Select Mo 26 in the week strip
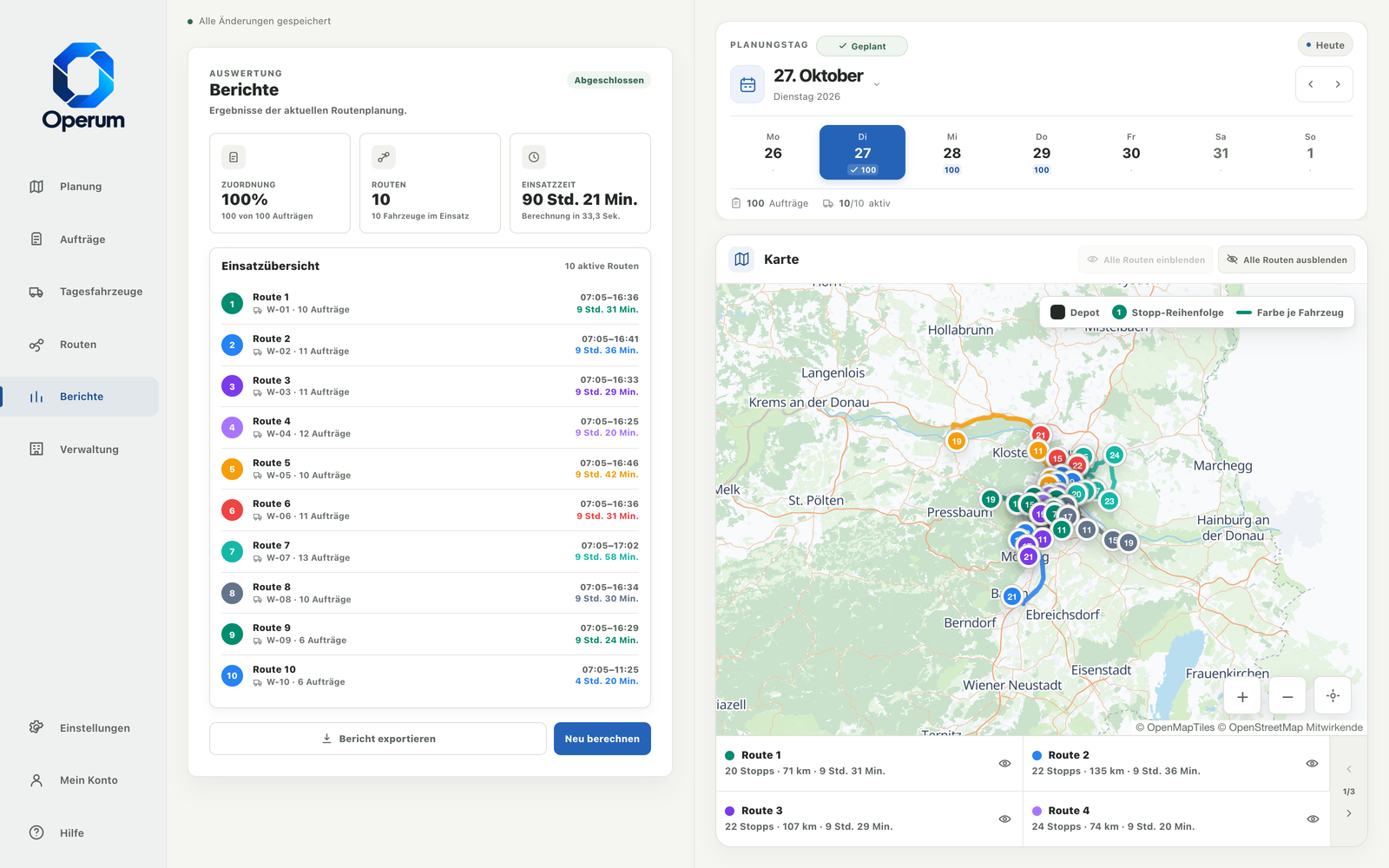This screenshot has height=868, width=1389. click(773, 153)
